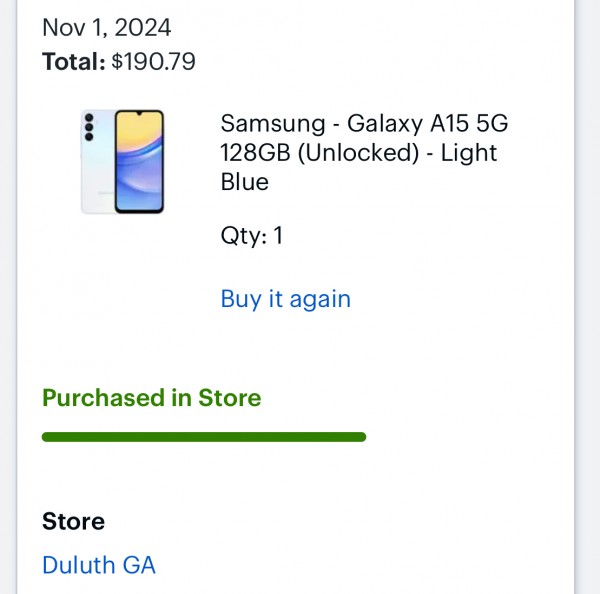Click the Light Blue color text

point(470,154)
